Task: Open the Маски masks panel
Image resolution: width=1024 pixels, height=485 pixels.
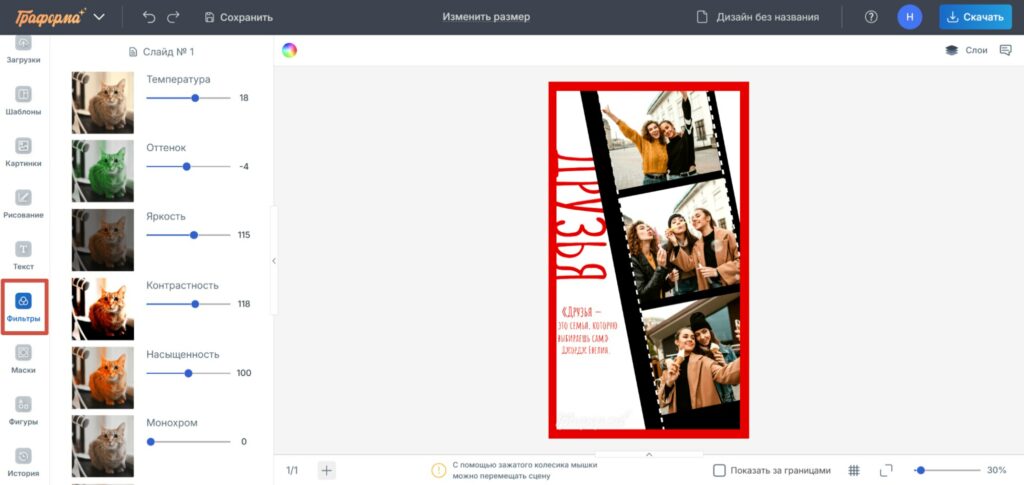Action: click(24, 360)
